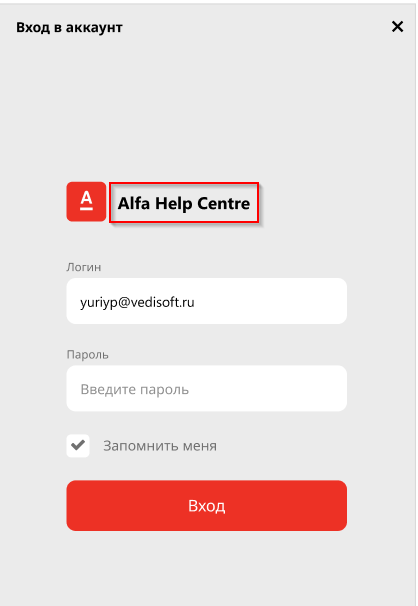Click the gray checkmark icon
This screenshot has width=418, height=606.
coord(78,446)
